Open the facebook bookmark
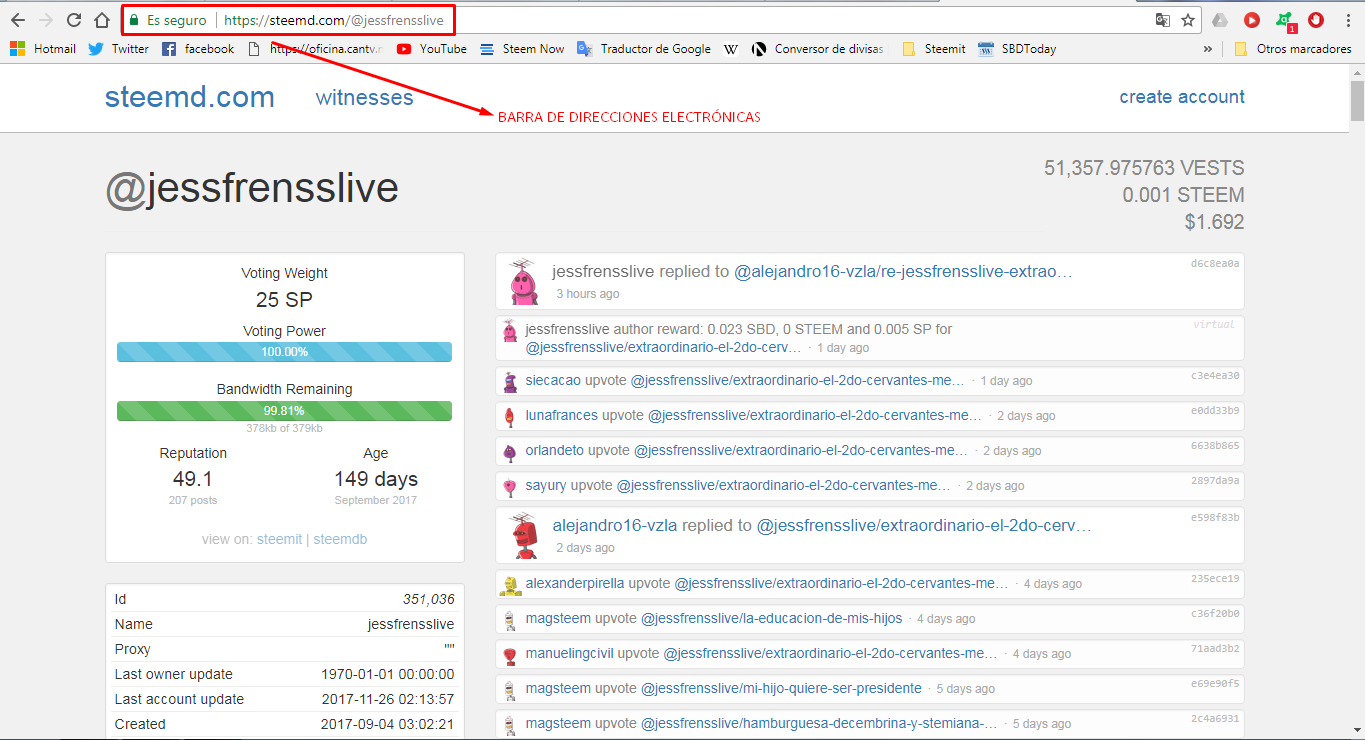This screenshot has width=1365, height=740. (198, 48)
